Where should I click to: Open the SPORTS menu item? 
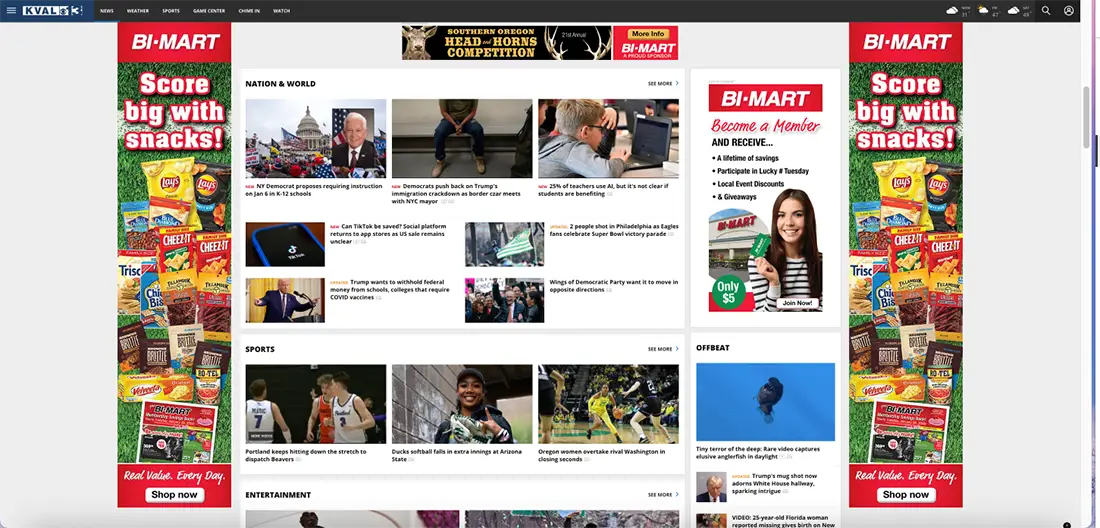(x=170, y=11)
